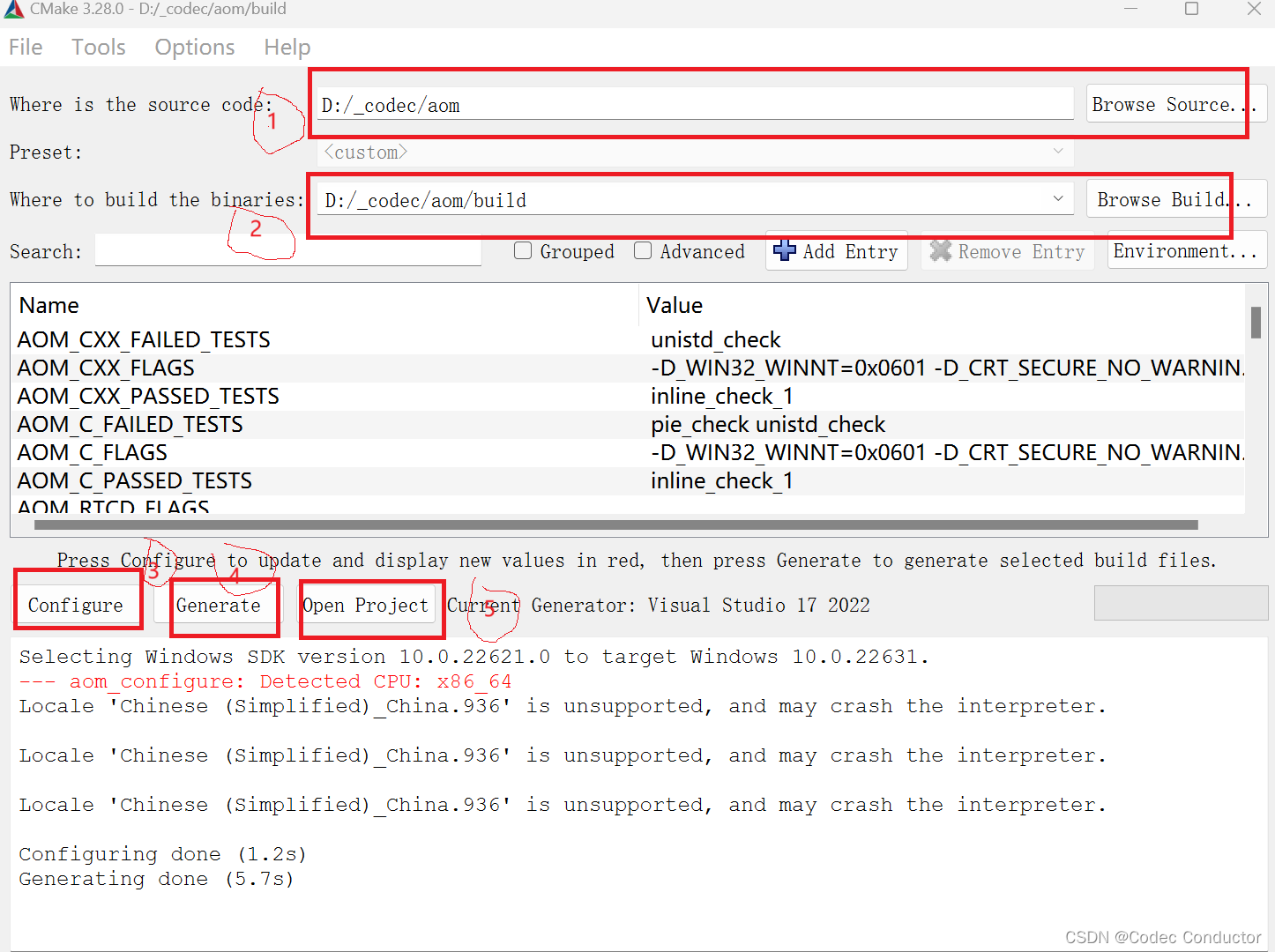Open the Tools menu
Viewport: 1275px width, 952px height.
(98, 47)
